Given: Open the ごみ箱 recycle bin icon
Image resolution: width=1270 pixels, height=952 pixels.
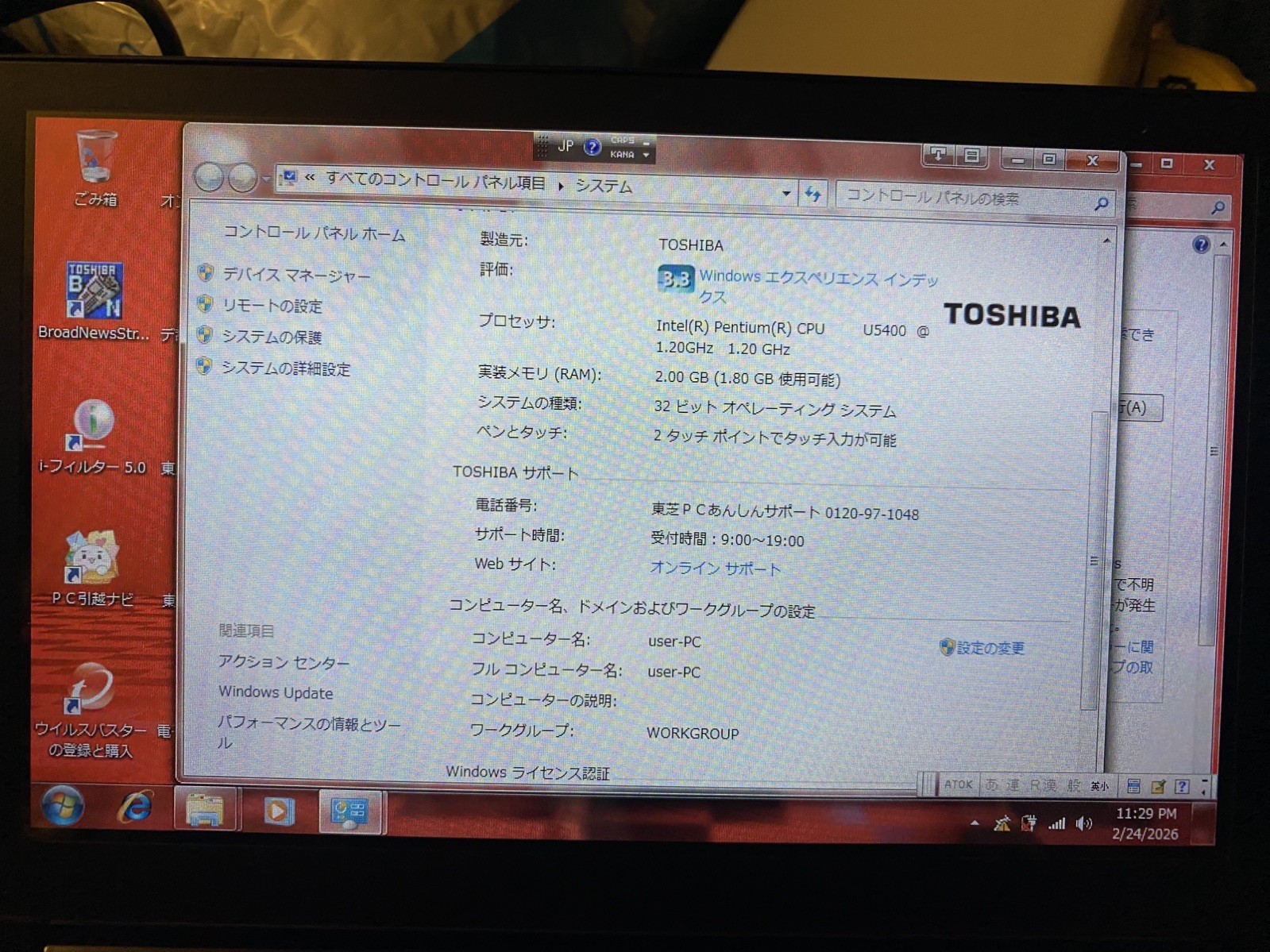Looking at the screenshot, I should pyautogui.click(x=96, y=167).
